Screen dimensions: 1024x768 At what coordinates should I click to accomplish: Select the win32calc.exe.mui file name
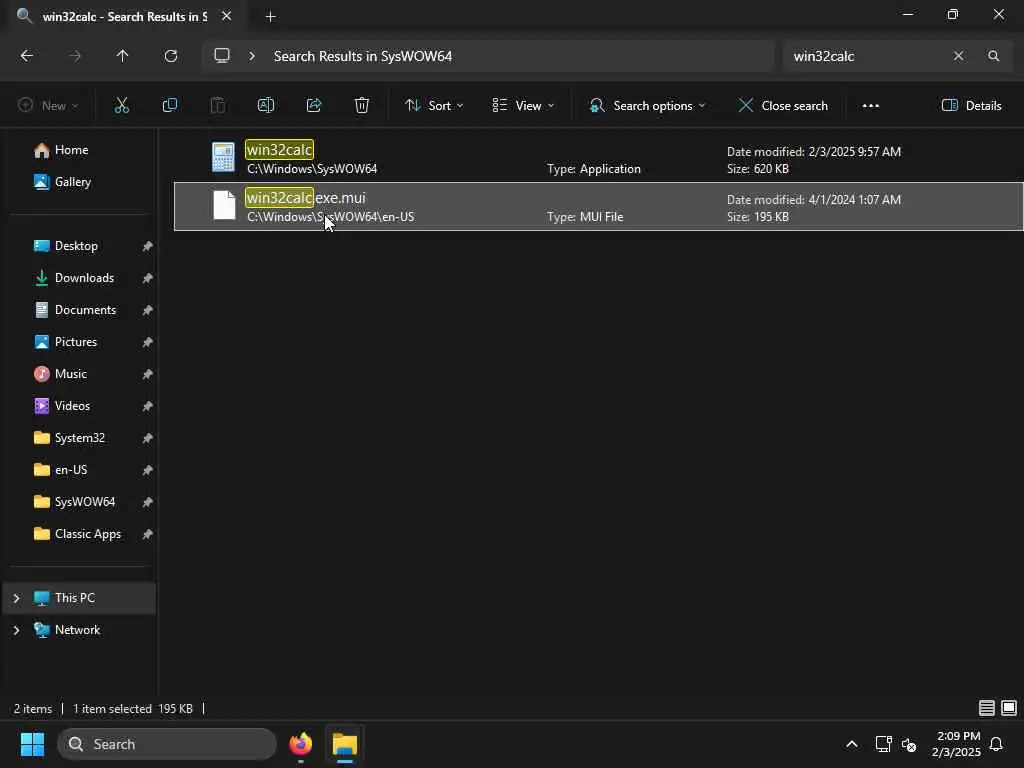click(306, 197)
